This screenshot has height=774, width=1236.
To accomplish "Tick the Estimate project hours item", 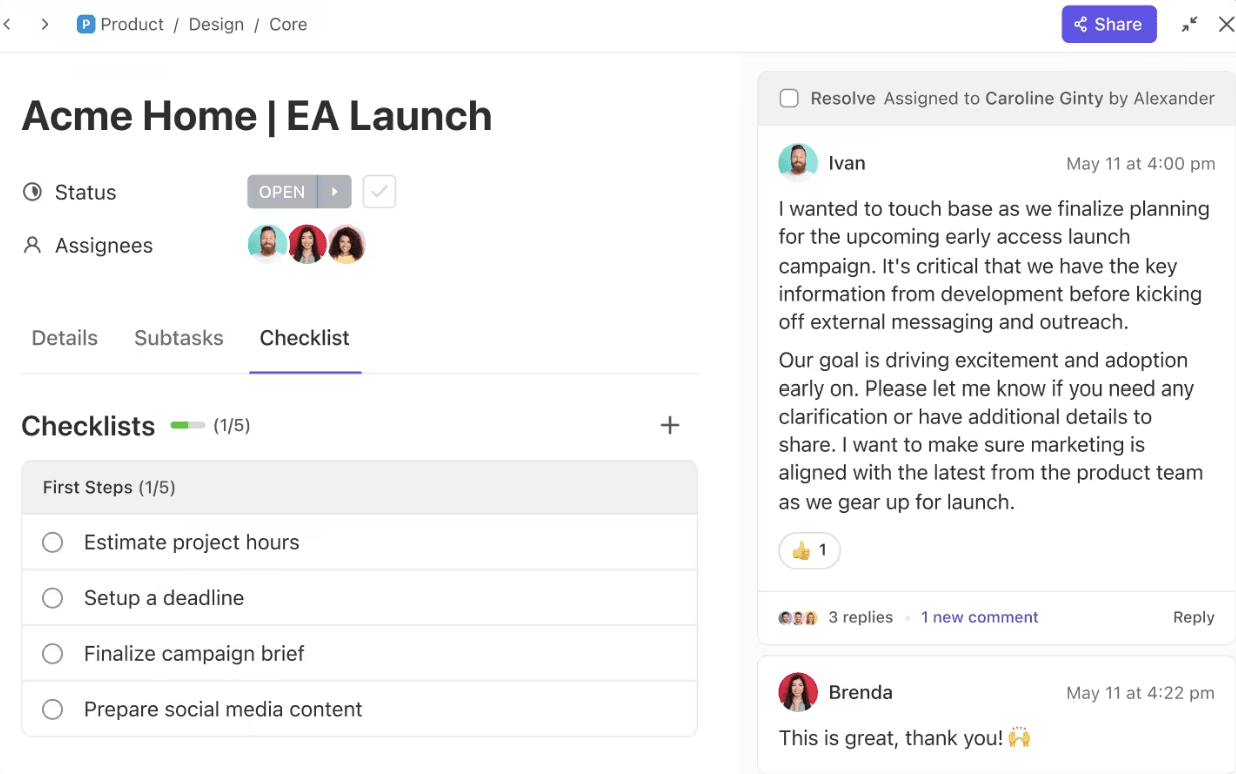I will [x=52, y=542].
